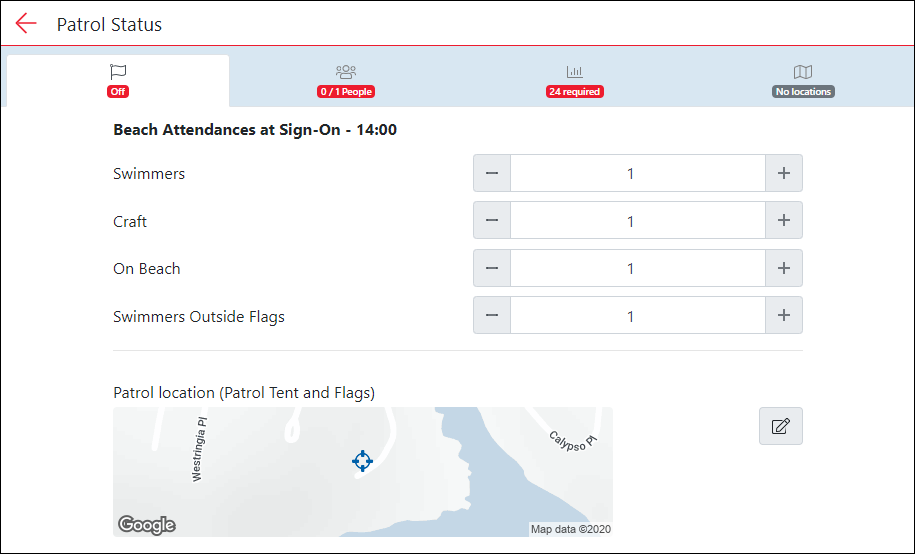This screenshot has width=915, height=554.
Task: Increase the Craft count
Action: tap(783, 221)
